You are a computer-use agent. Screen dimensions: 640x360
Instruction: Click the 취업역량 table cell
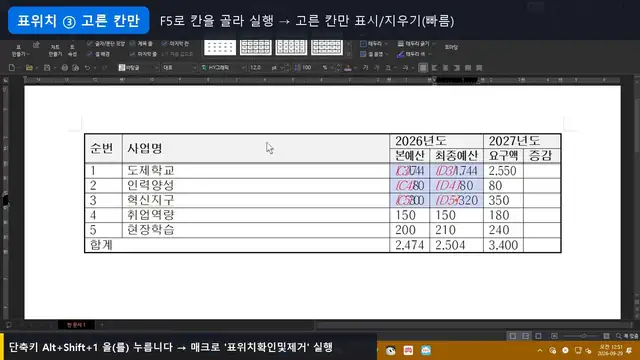(256, 215)
